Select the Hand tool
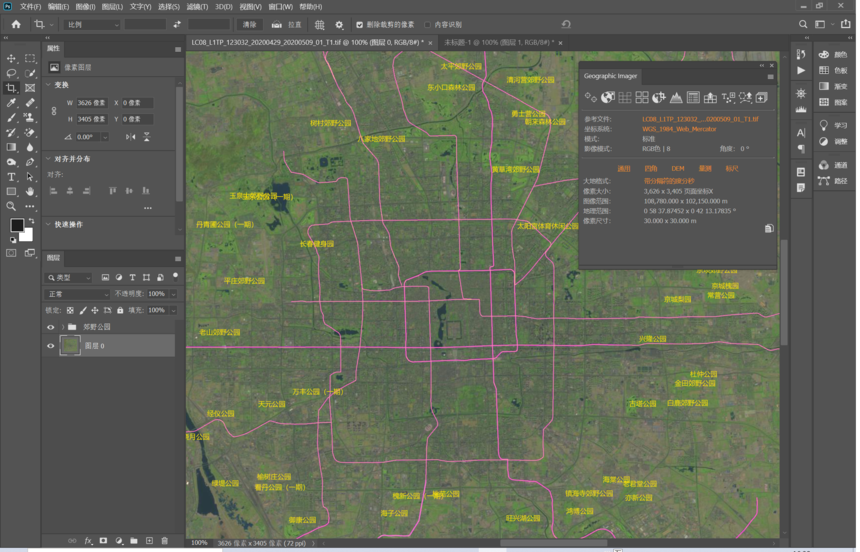860x552 pixels. (30, 191)
